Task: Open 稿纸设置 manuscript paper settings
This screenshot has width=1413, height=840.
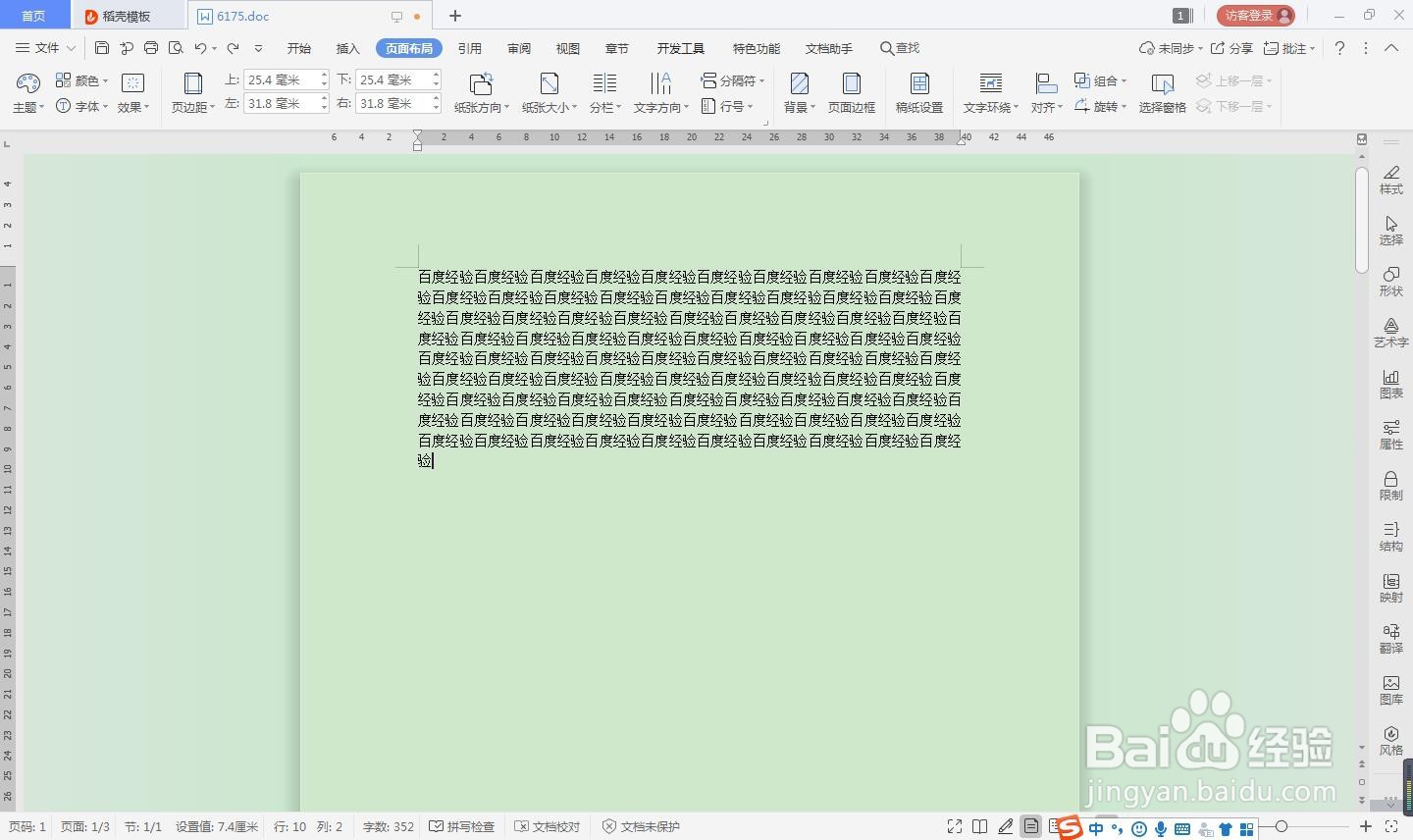Action: 919,93
